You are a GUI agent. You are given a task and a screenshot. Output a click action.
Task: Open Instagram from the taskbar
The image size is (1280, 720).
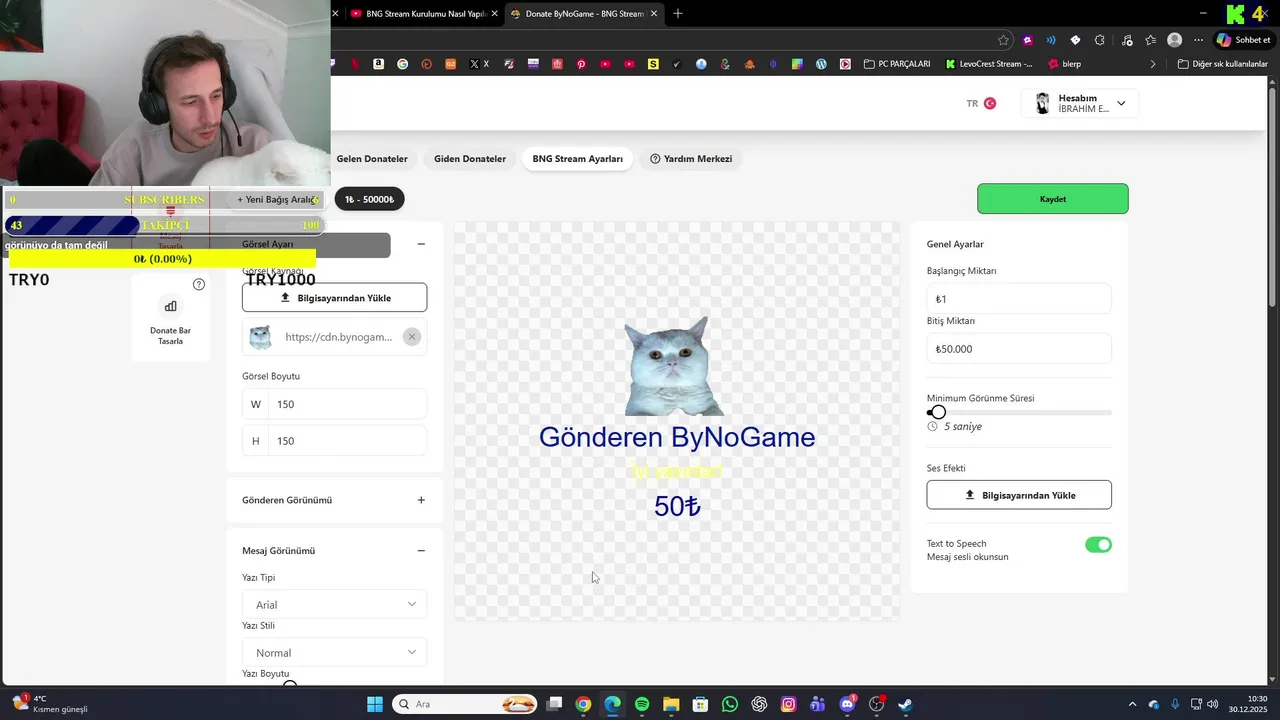point(789,704)
